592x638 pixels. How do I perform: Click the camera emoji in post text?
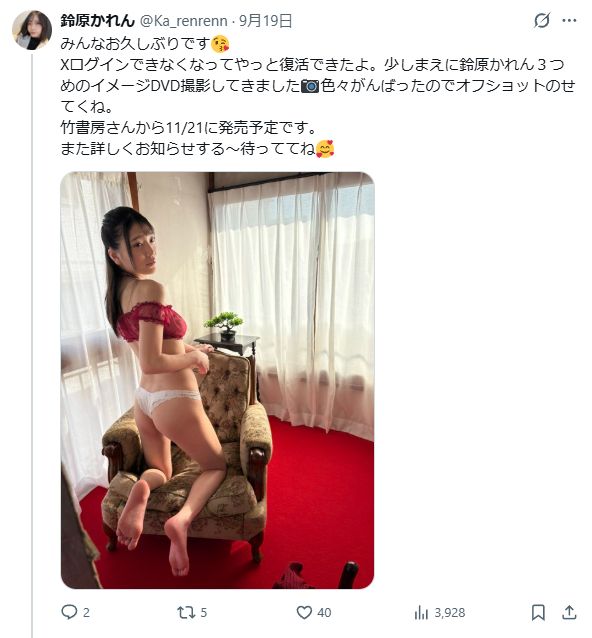(310, 86)
